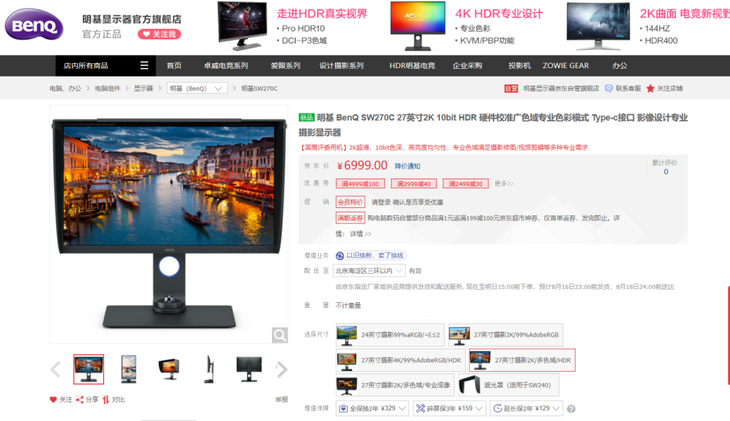Select the back-view monitor thumbnail
This screenshot has height=421, width=730.
pos(249,369)
